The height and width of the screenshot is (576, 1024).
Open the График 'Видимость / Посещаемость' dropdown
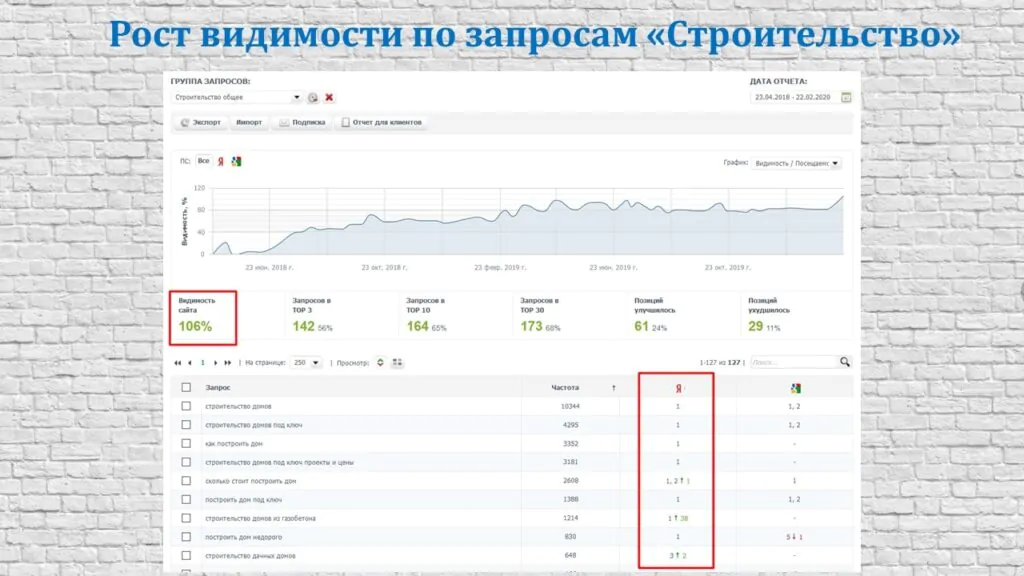click(796, 163)
